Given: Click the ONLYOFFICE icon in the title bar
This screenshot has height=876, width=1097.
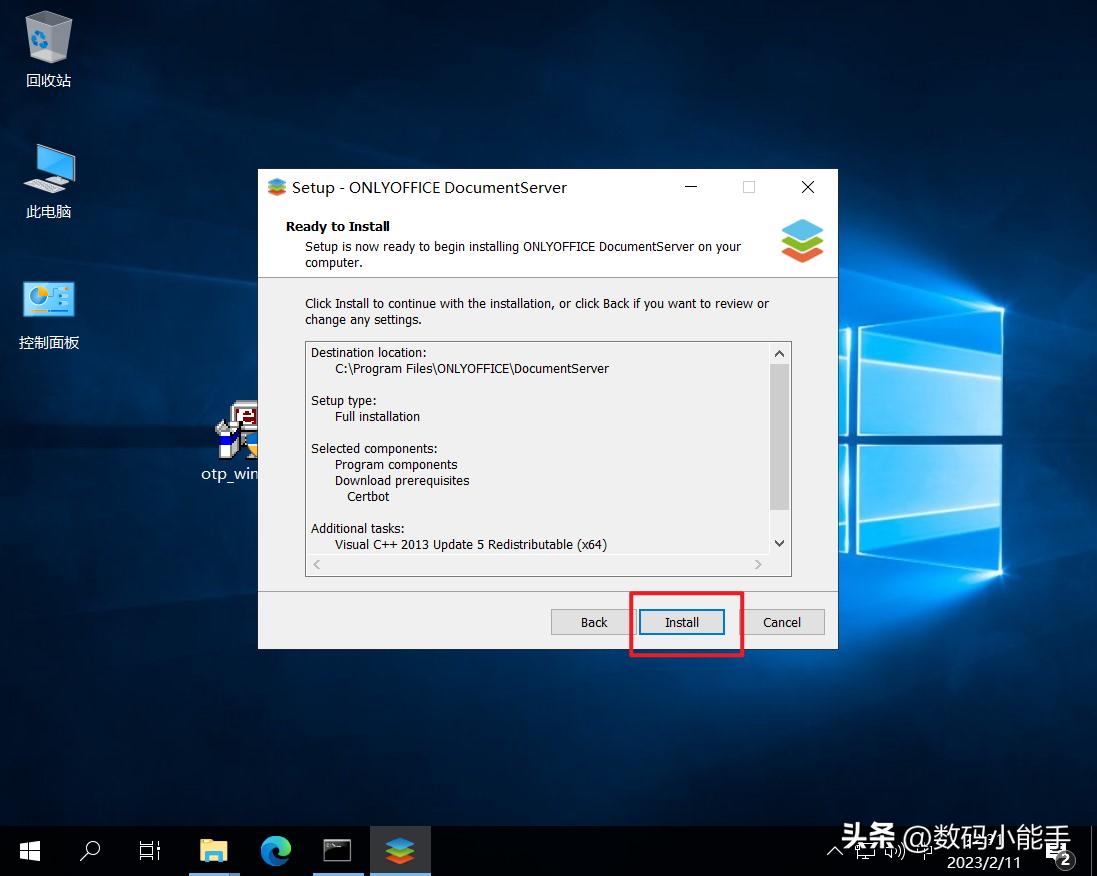Looking at the screenshot, I should tap(277, 188).
